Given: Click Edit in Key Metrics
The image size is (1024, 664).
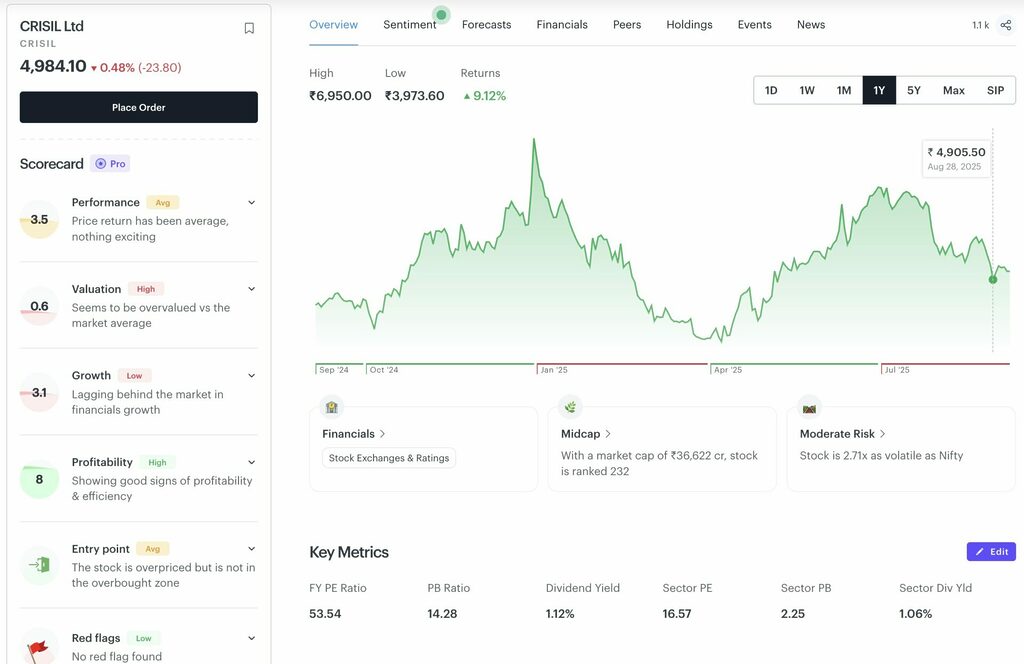Looking at the screenshot, I should point(991,552).
